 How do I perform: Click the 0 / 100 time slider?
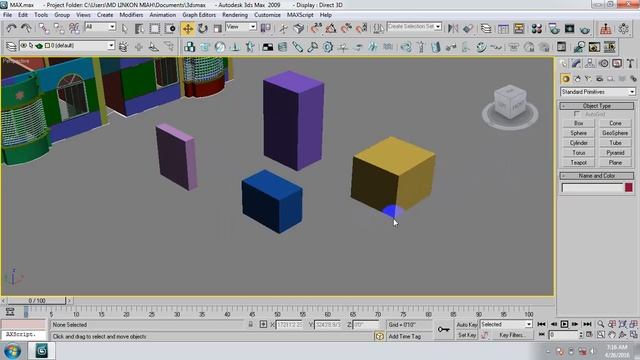37,300
